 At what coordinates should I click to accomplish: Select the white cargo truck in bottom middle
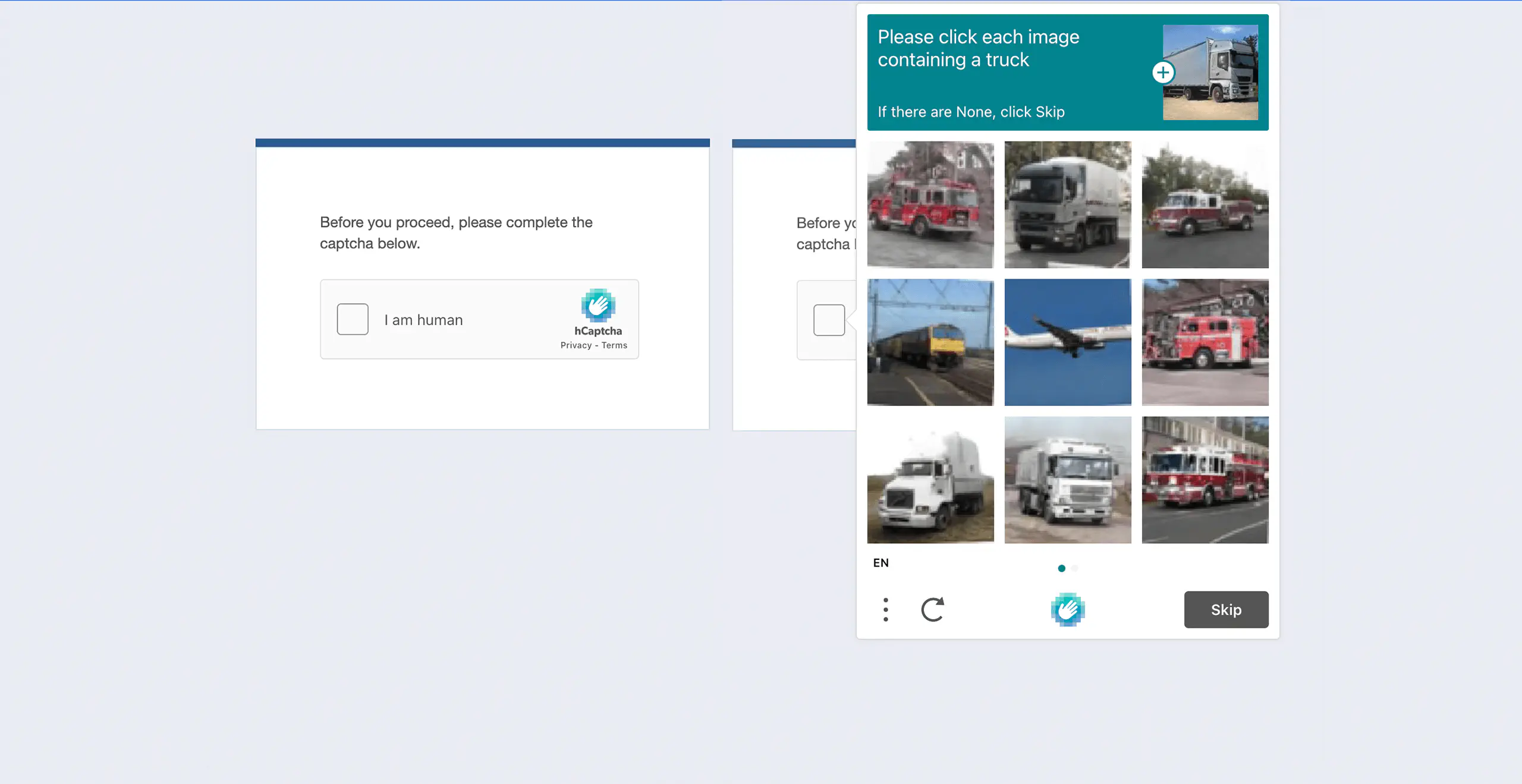[x=1068, y=480]
